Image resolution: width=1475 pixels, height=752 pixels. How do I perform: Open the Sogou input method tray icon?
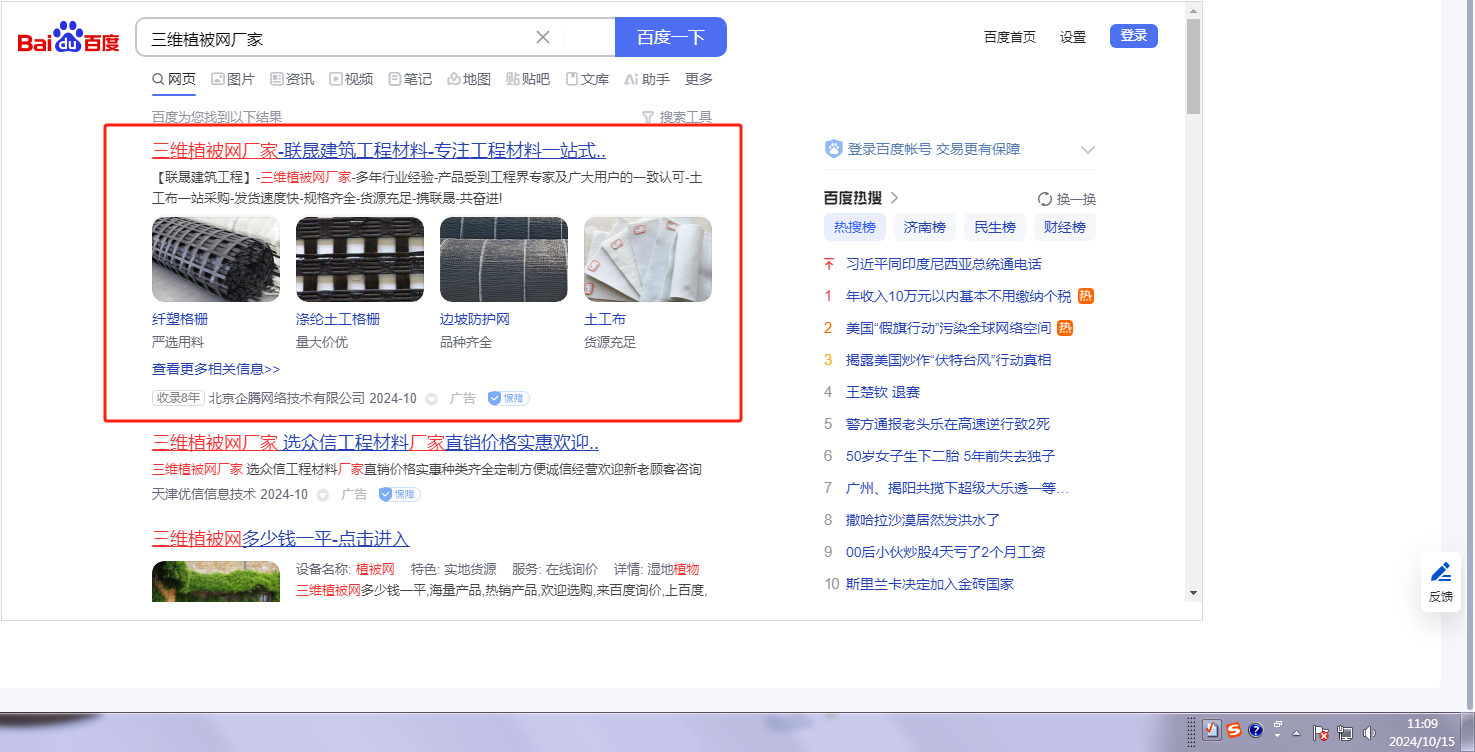point(1234,730)
